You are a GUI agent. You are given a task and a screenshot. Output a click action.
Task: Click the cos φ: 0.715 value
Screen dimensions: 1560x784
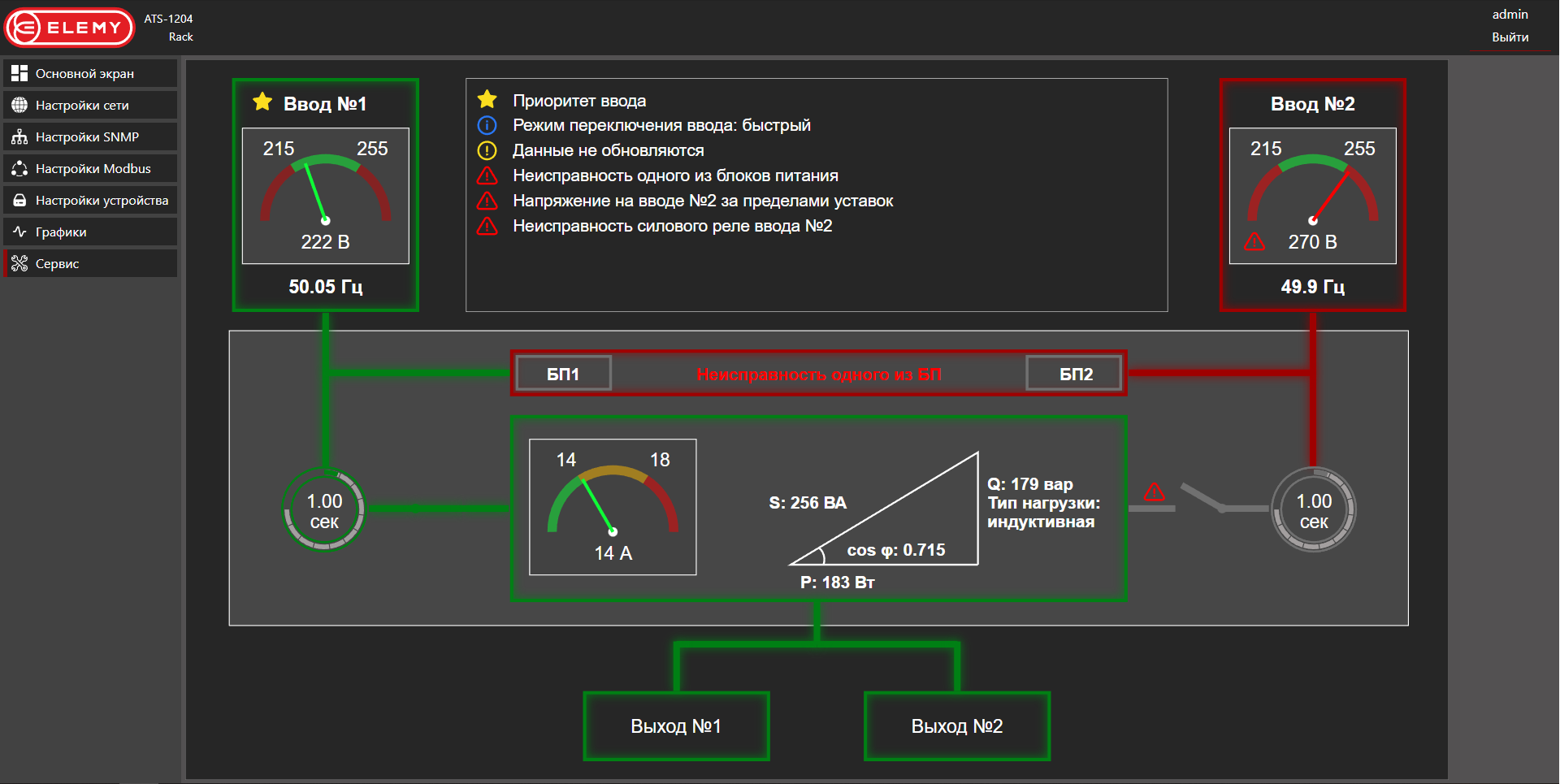pos(896,550)
